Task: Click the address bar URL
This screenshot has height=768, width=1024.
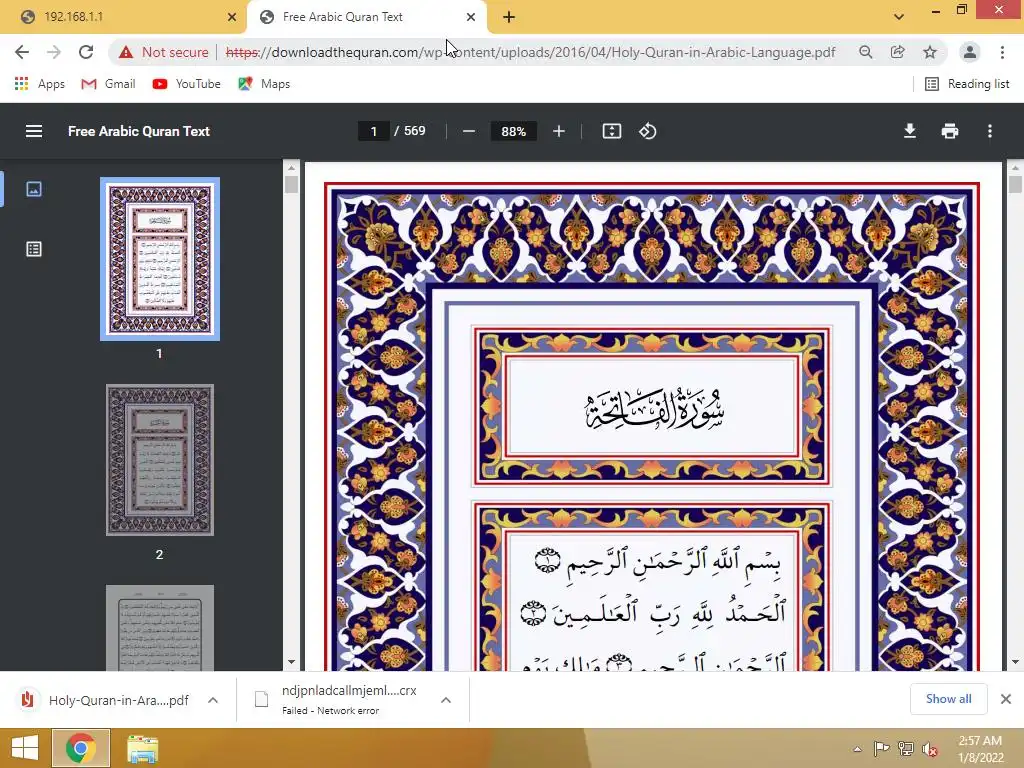Action: tap(530, 52)
